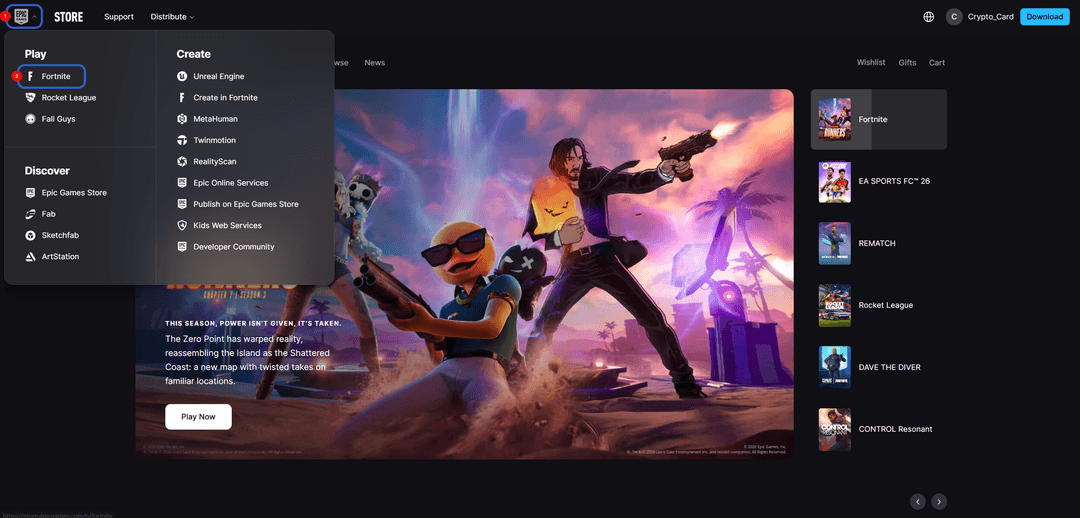Collapse the Epic Games menu chevron
Image resolution: width=1080 pixels, height=518 pixels.
point(35,17)
